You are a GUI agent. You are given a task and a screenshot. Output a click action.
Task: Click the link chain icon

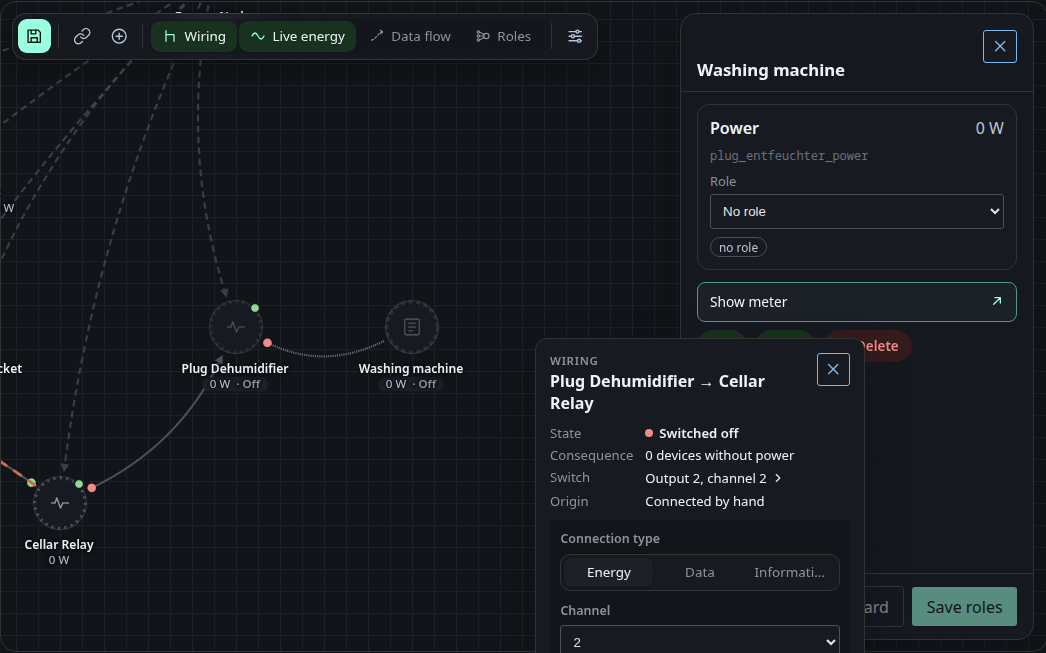click(x=82, y=36)
